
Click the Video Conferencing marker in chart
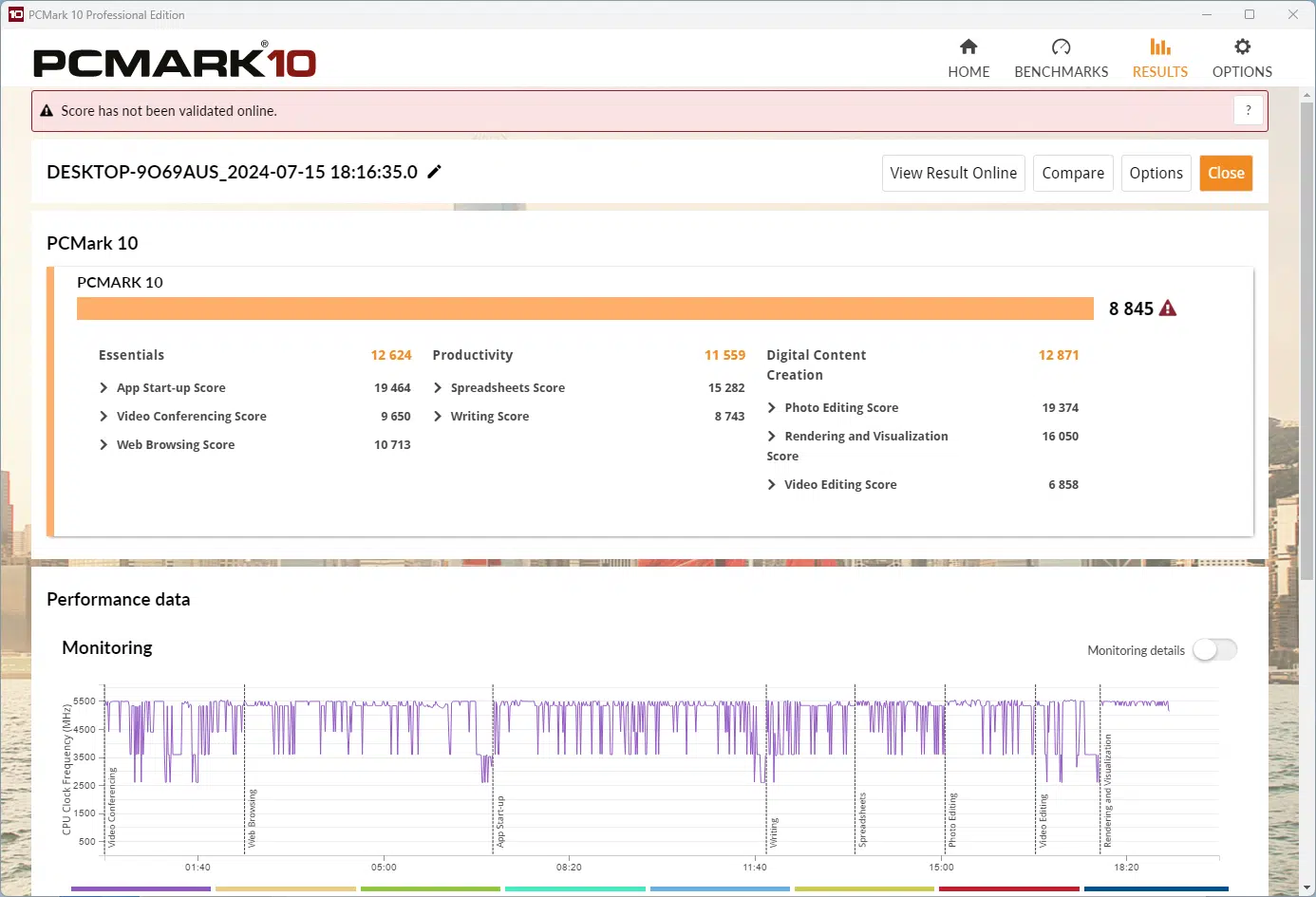click(x=112, y=807)
